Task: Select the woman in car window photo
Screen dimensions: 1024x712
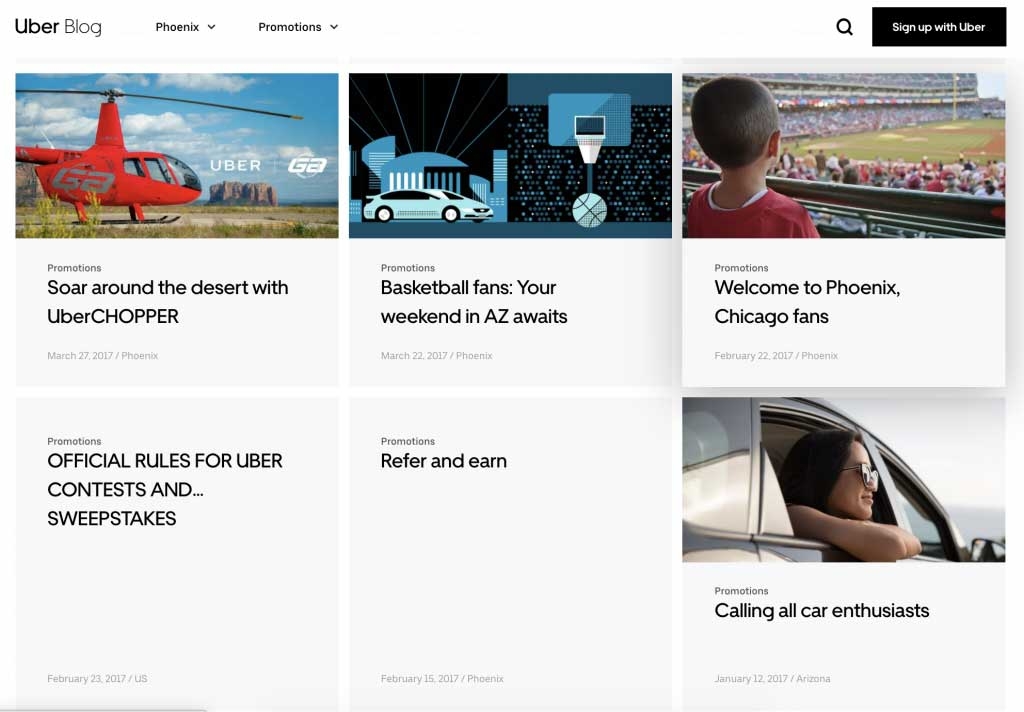Action: coord(843,479)
